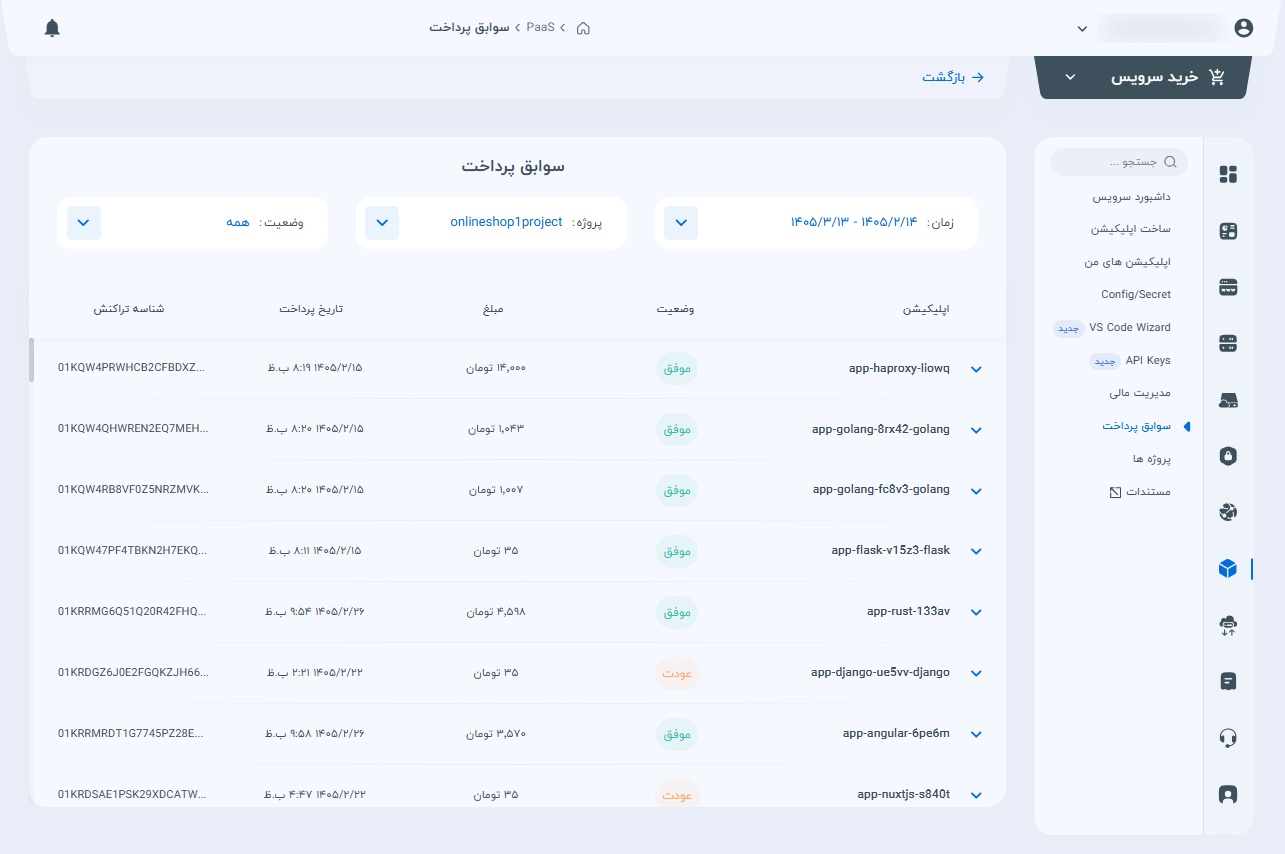Open the storage drive icon in the rail
Viewport: 1285px width, 854px height.
click(1229, 400)
